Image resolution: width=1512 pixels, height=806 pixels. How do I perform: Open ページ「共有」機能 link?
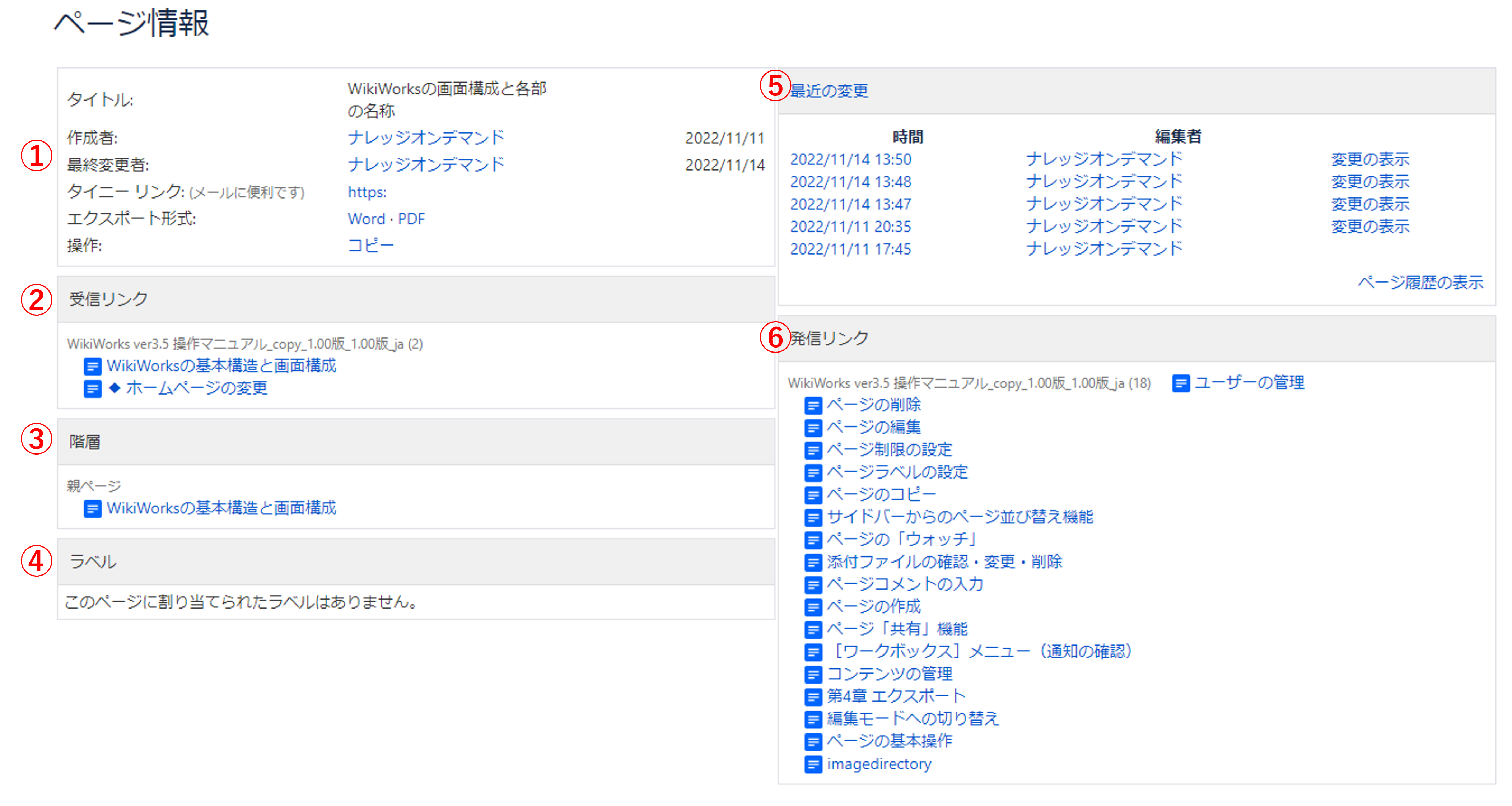point(897,629)
